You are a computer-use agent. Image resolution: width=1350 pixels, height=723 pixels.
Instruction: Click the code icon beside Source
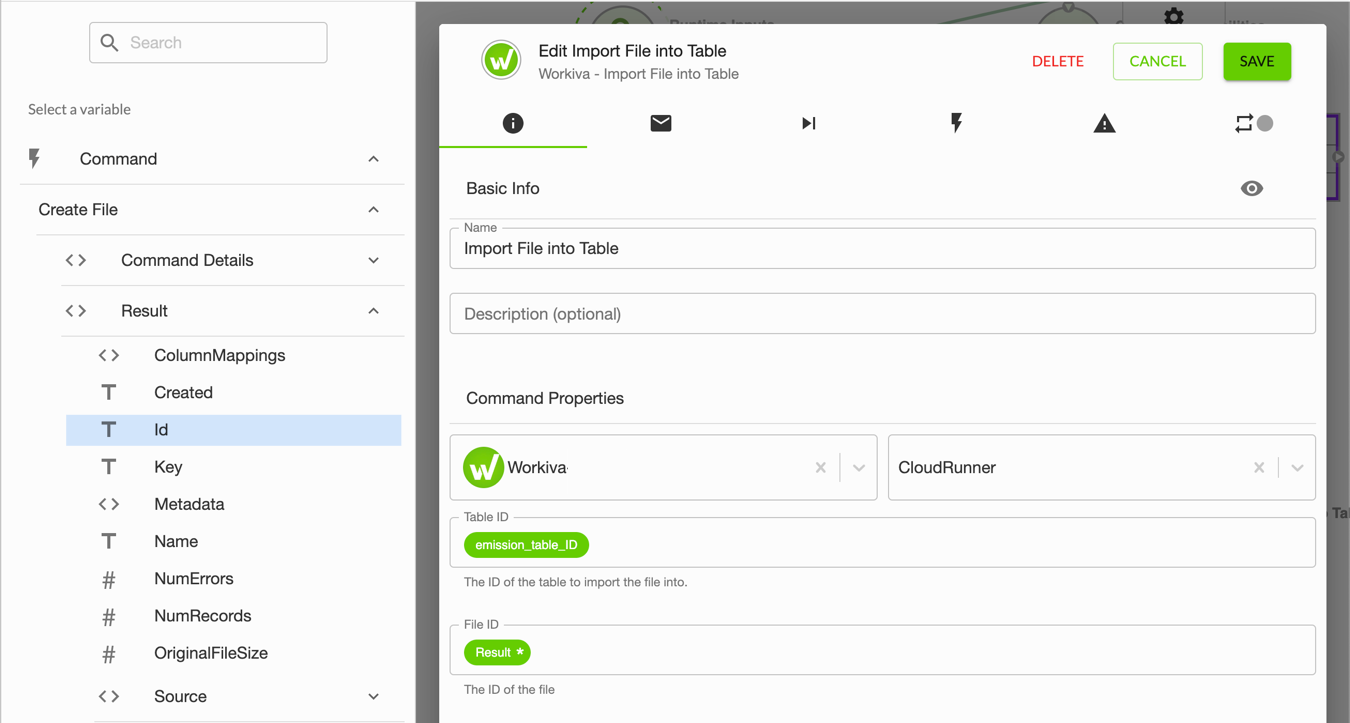point(109,697)
